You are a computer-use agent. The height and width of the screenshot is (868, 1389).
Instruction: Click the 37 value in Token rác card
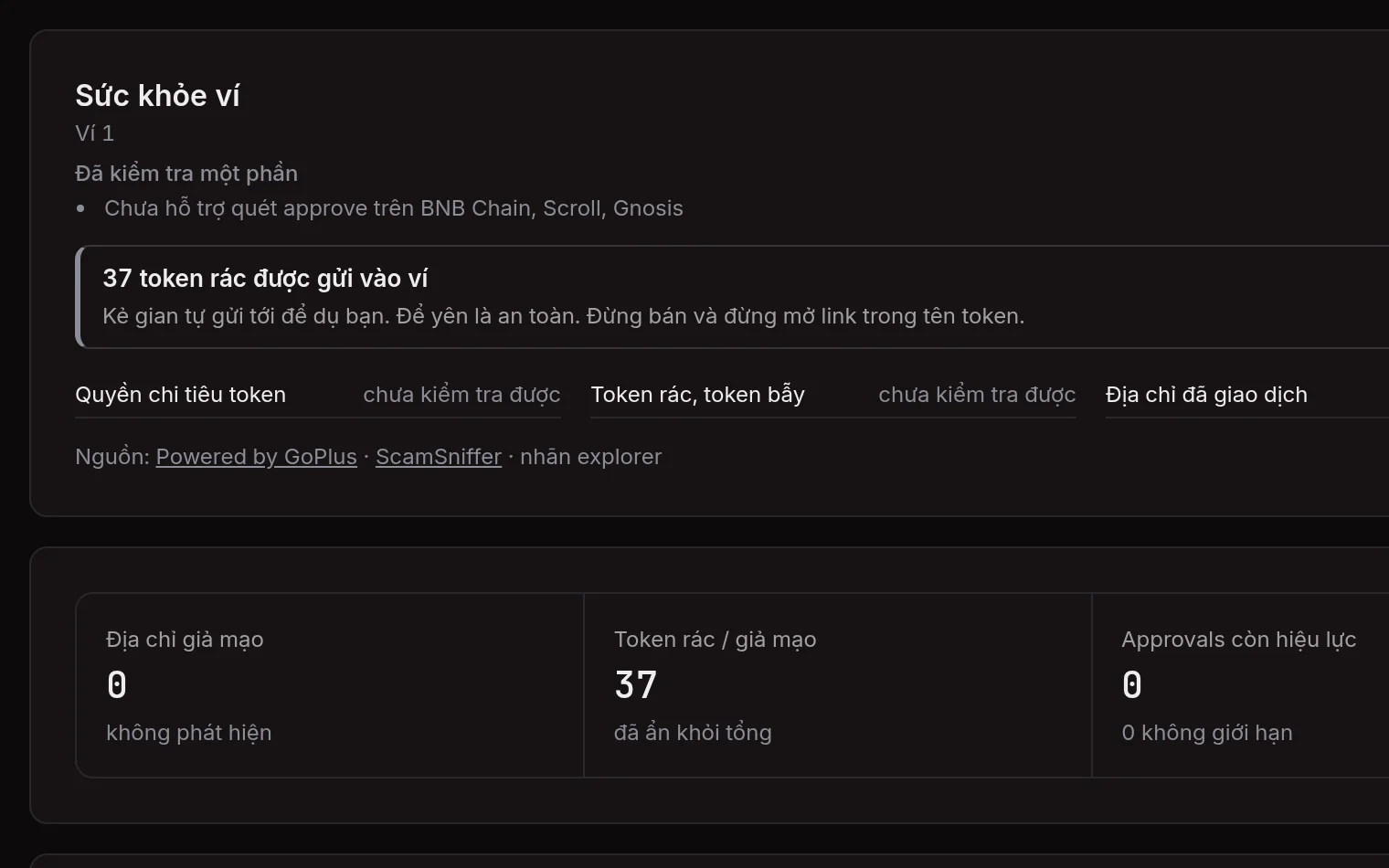point(636,685)
